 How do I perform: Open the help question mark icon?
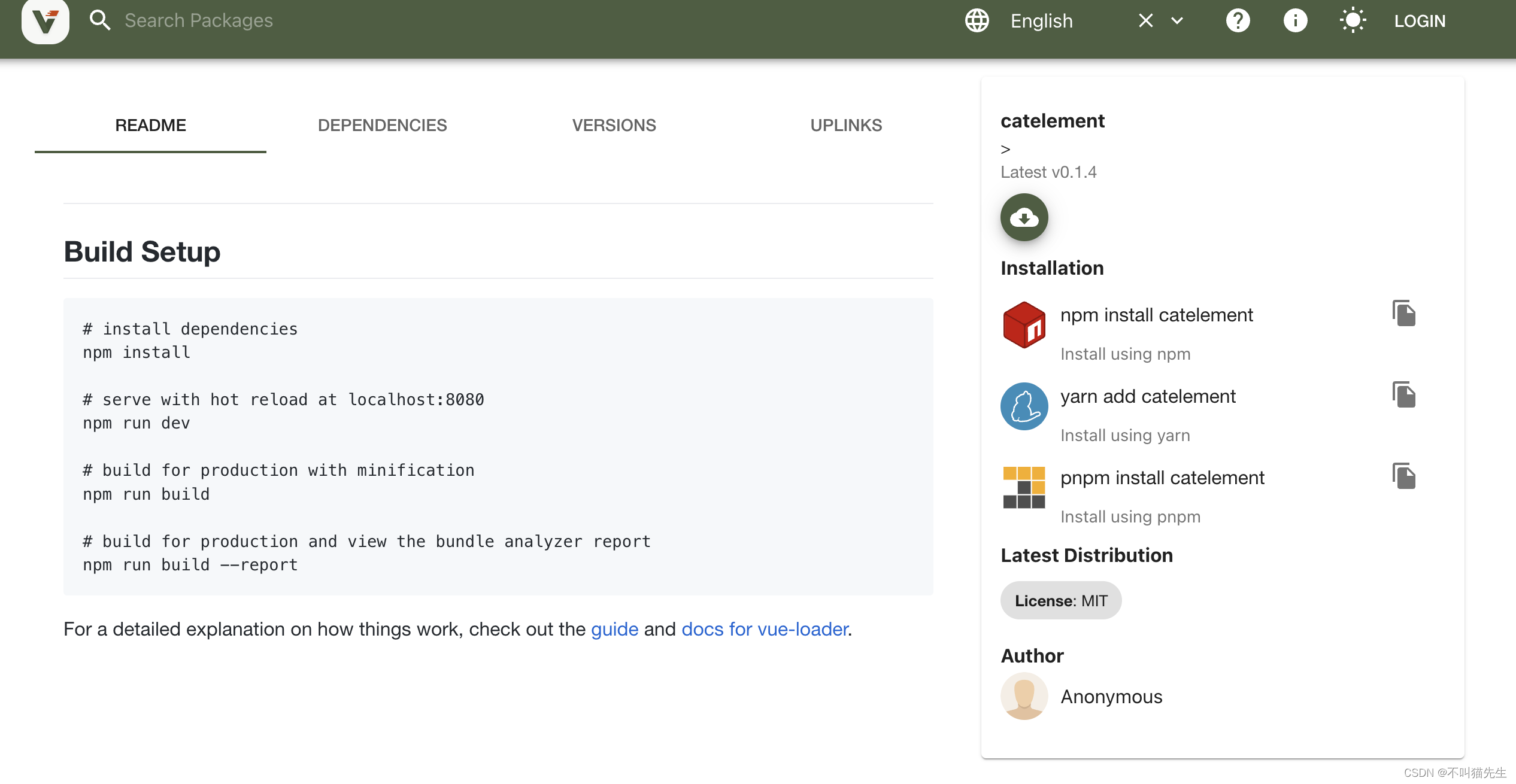(1238, 21)
